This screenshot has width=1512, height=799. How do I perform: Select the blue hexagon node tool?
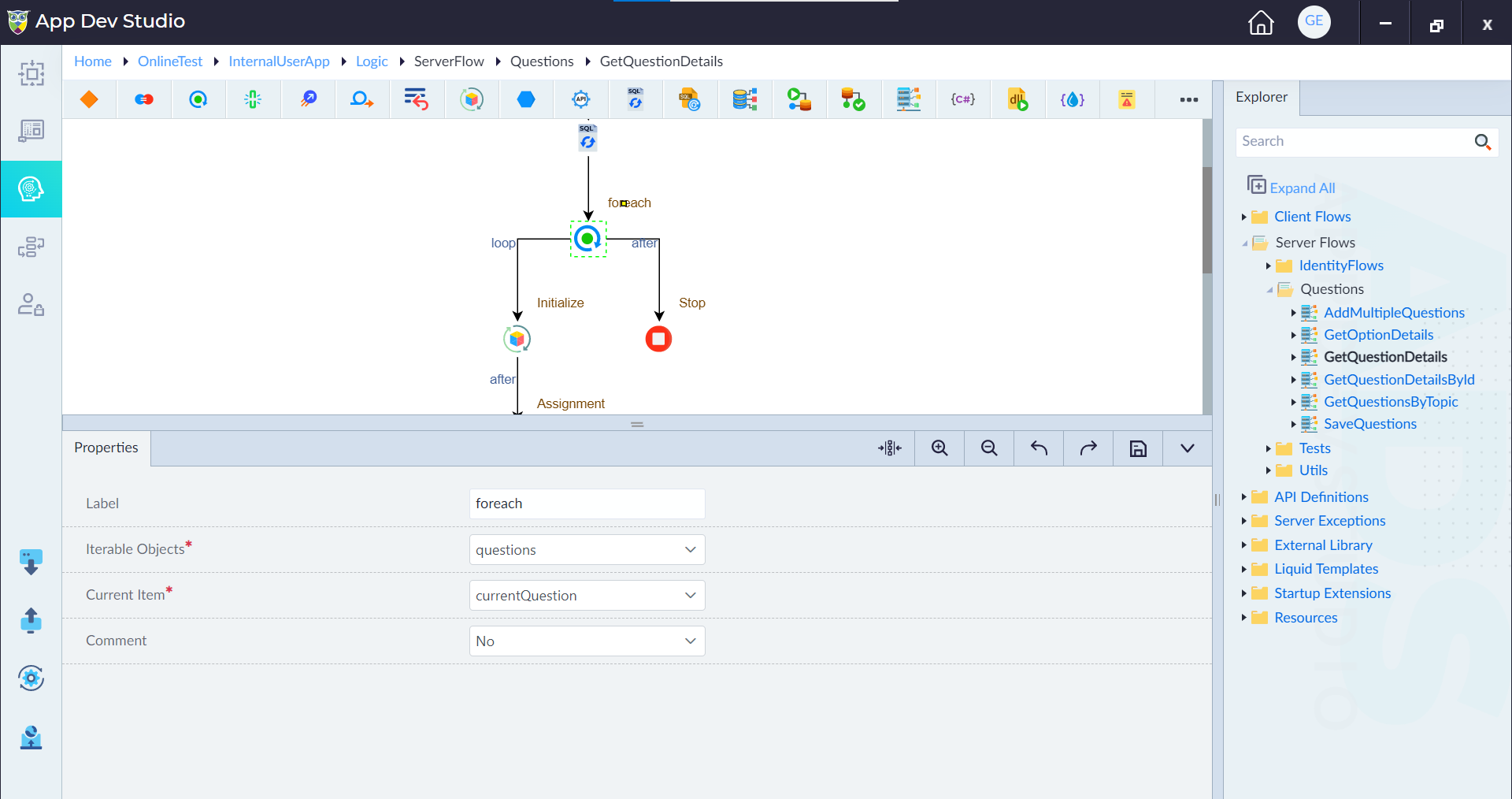(526, 99)
